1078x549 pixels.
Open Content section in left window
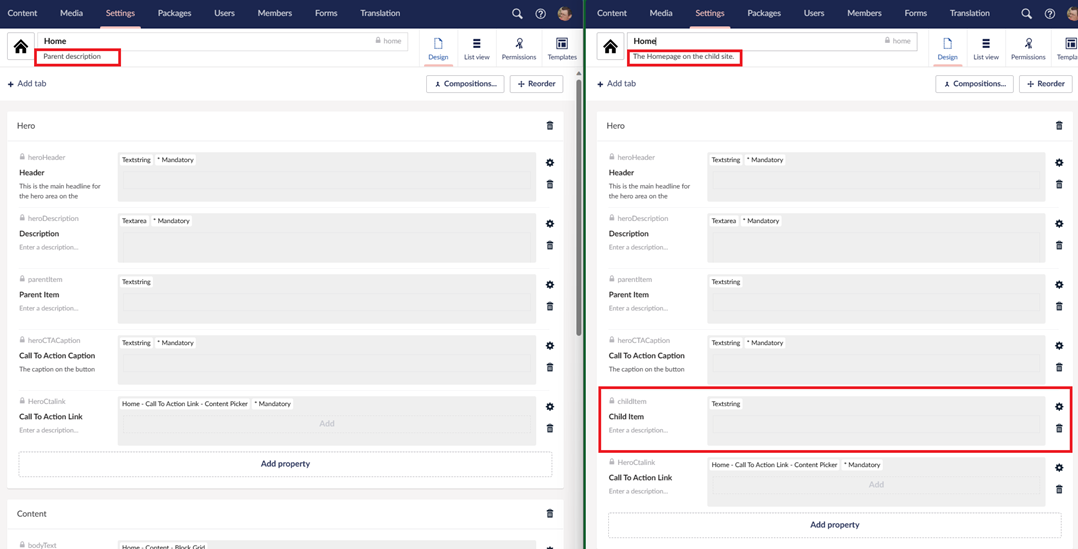pos(23,13)
